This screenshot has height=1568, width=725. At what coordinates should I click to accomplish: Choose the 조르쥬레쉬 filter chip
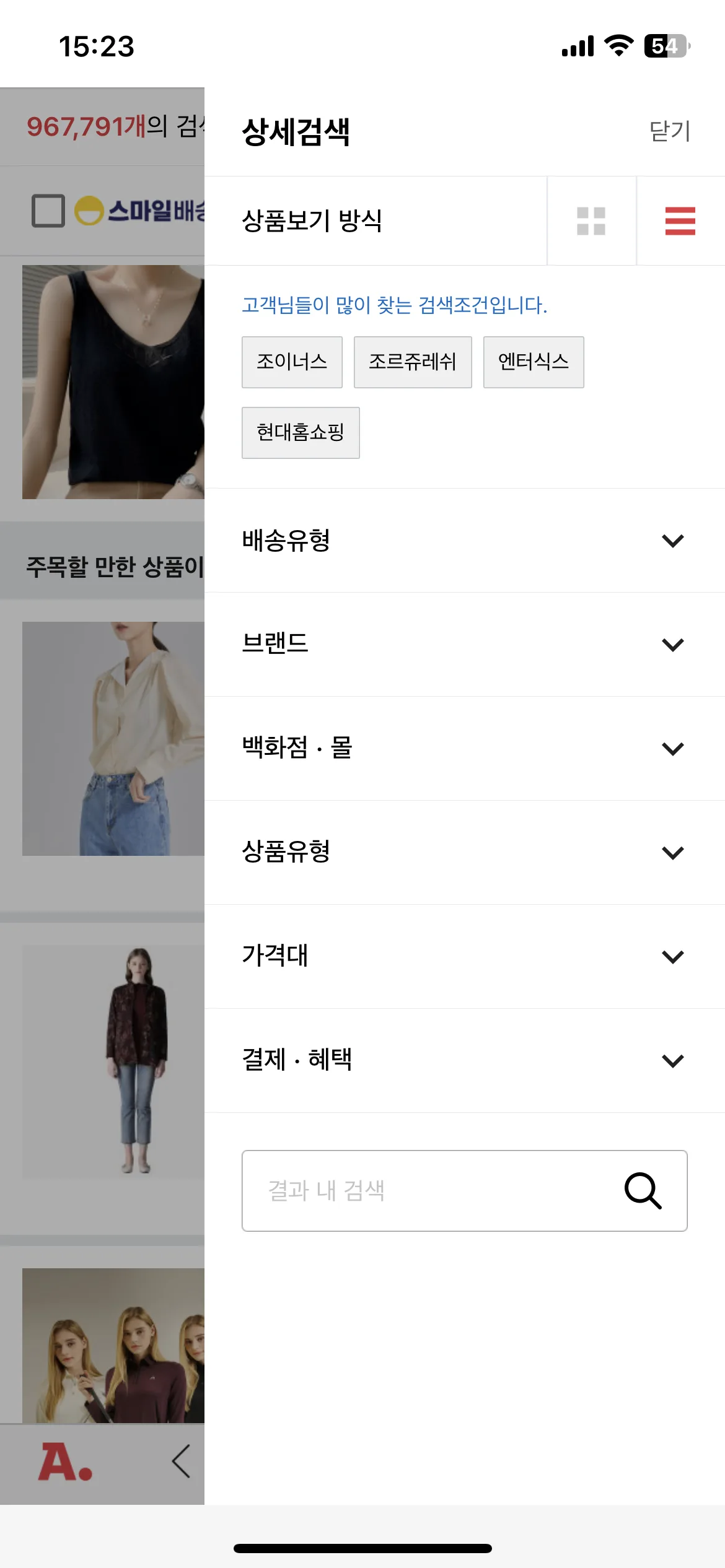413,362
